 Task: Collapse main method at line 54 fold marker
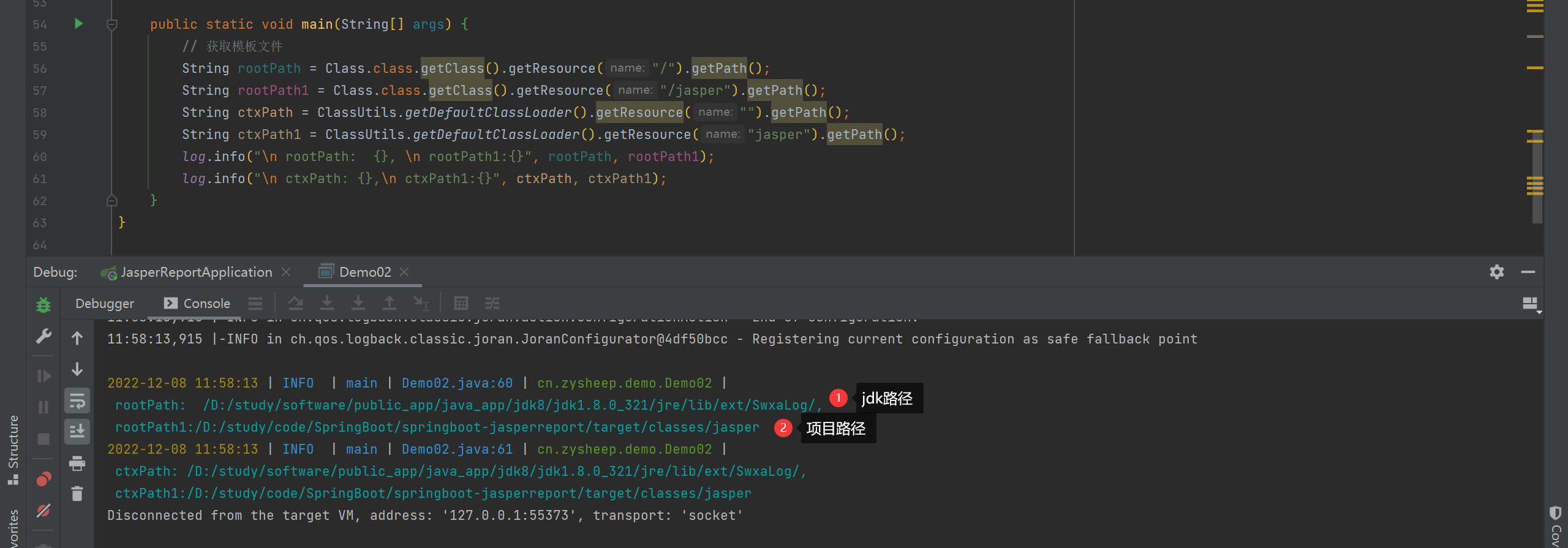[x=112, y=24]
